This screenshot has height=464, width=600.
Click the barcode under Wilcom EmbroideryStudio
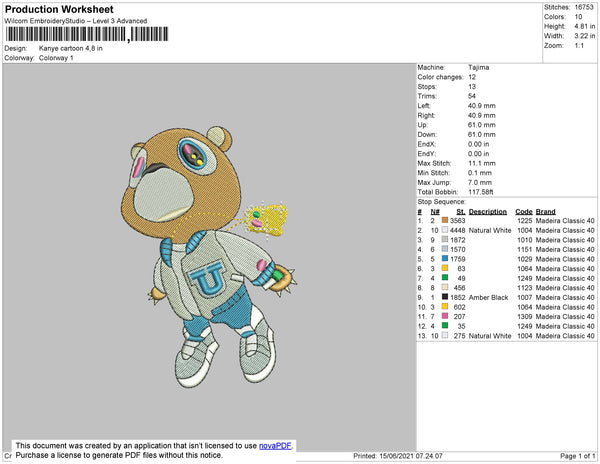(86, 34)
